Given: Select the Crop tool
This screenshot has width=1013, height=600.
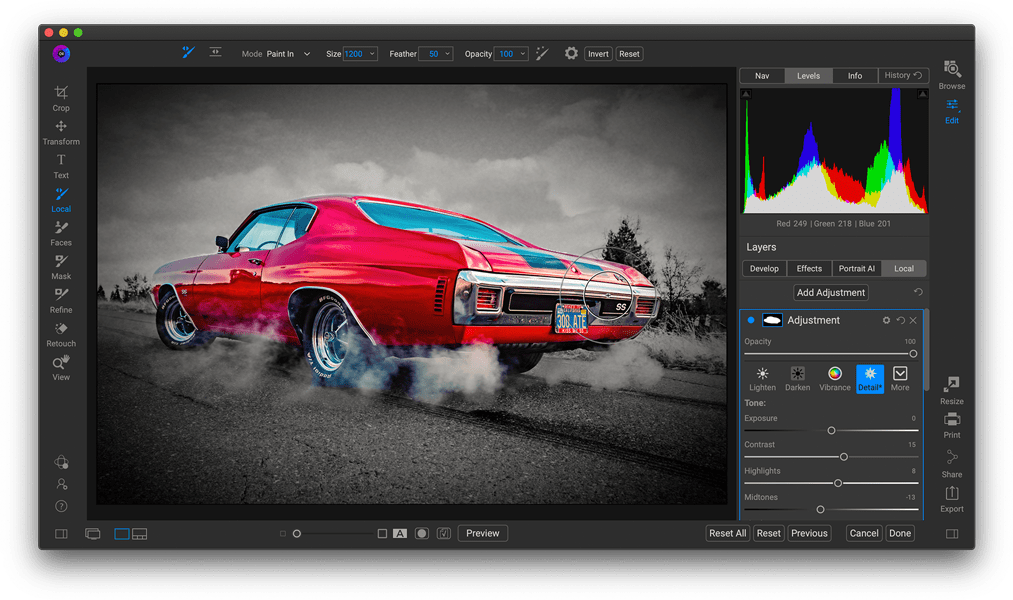Looking at the screenshot, I should [x=61, y=98].
